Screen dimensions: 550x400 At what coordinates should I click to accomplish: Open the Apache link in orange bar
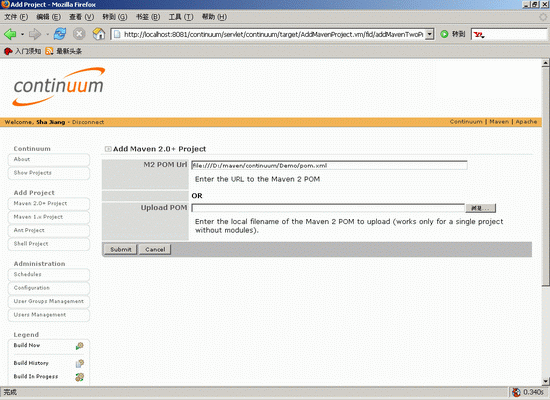526,122
